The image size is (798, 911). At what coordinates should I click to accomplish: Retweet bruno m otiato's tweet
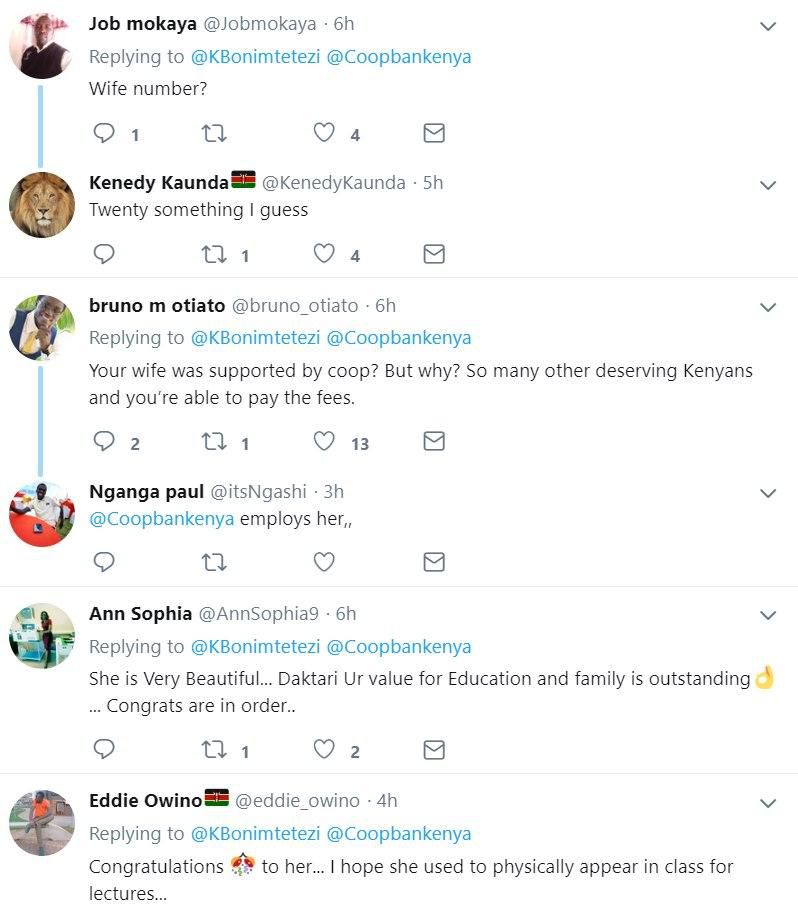pos(214,441)
